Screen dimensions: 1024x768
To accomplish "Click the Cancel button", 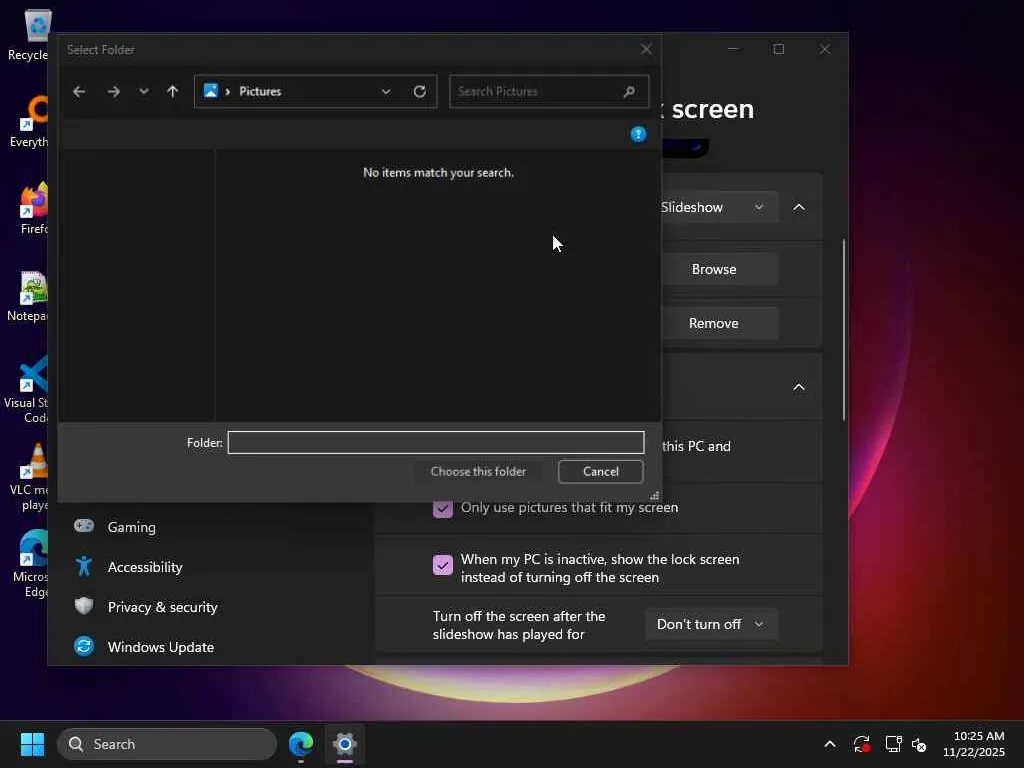I will tap(600, 471).
